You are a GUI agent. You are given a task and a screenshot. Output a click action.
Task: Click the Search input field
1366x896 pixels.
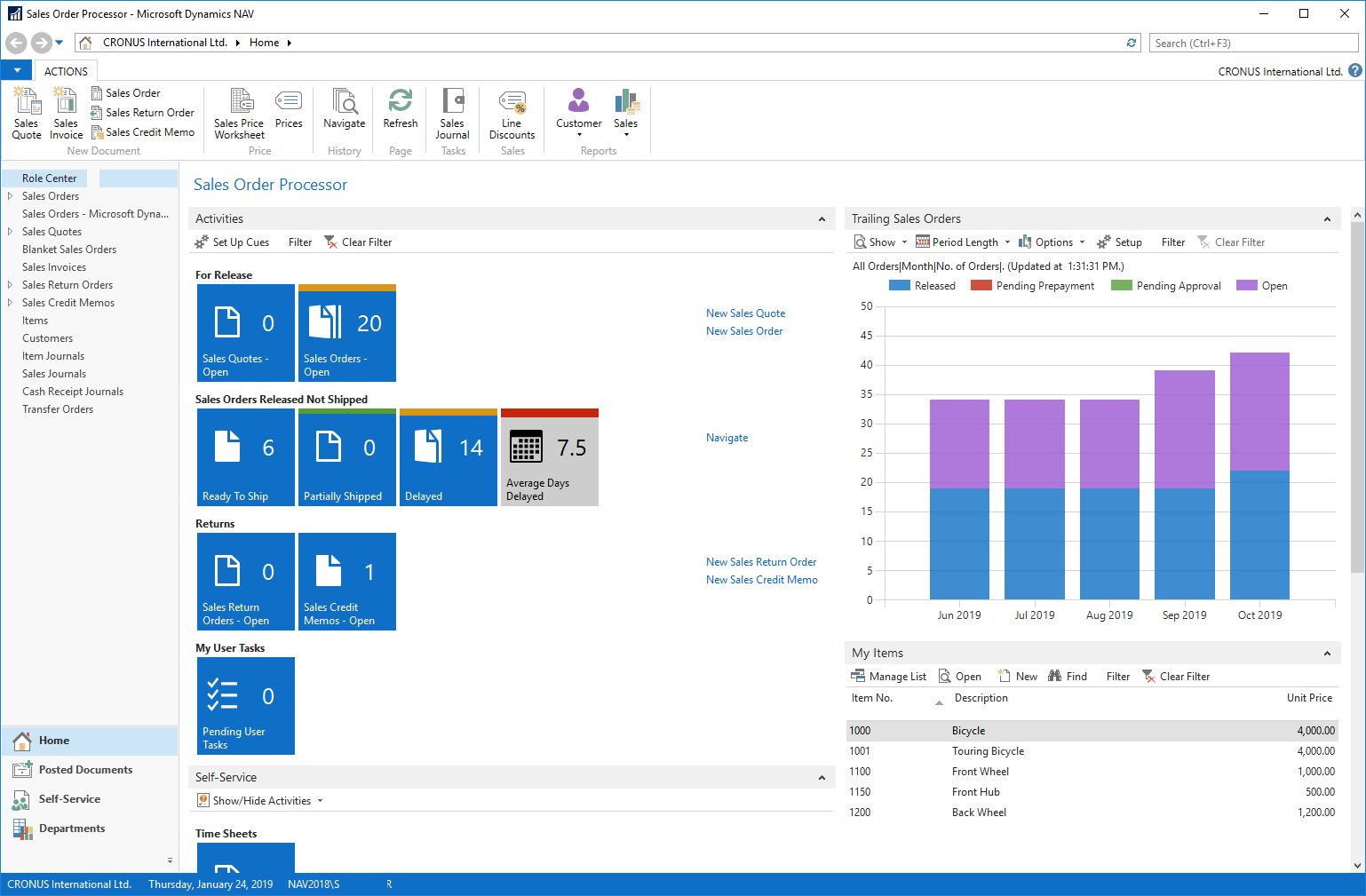[x=1253, y=43]
